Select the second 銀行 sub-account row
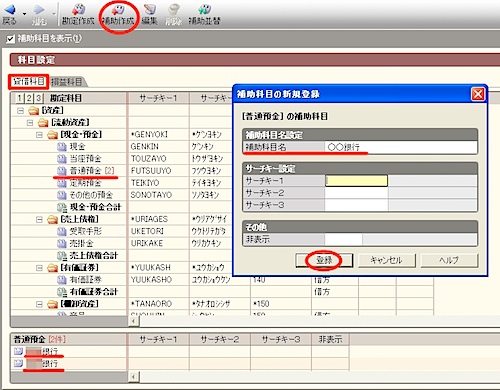The height and width of the screenshot is (390, 500). click(68, 363)
